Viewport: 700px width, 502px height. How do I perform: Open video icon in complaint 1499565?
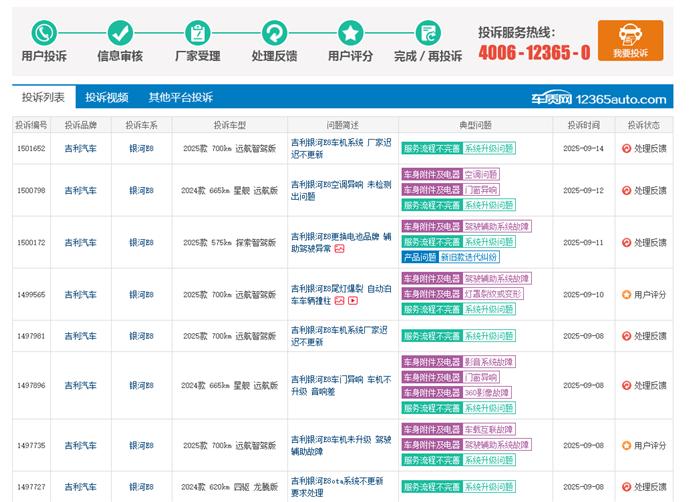(x=353, y=301)
